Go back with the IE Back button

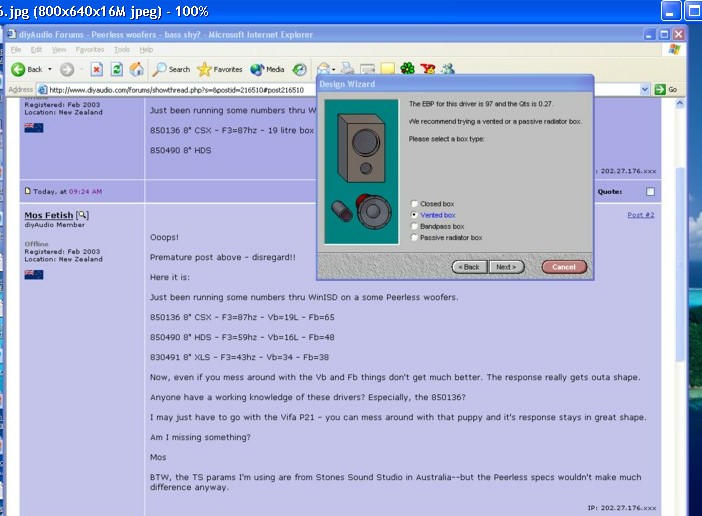point(27,69)
